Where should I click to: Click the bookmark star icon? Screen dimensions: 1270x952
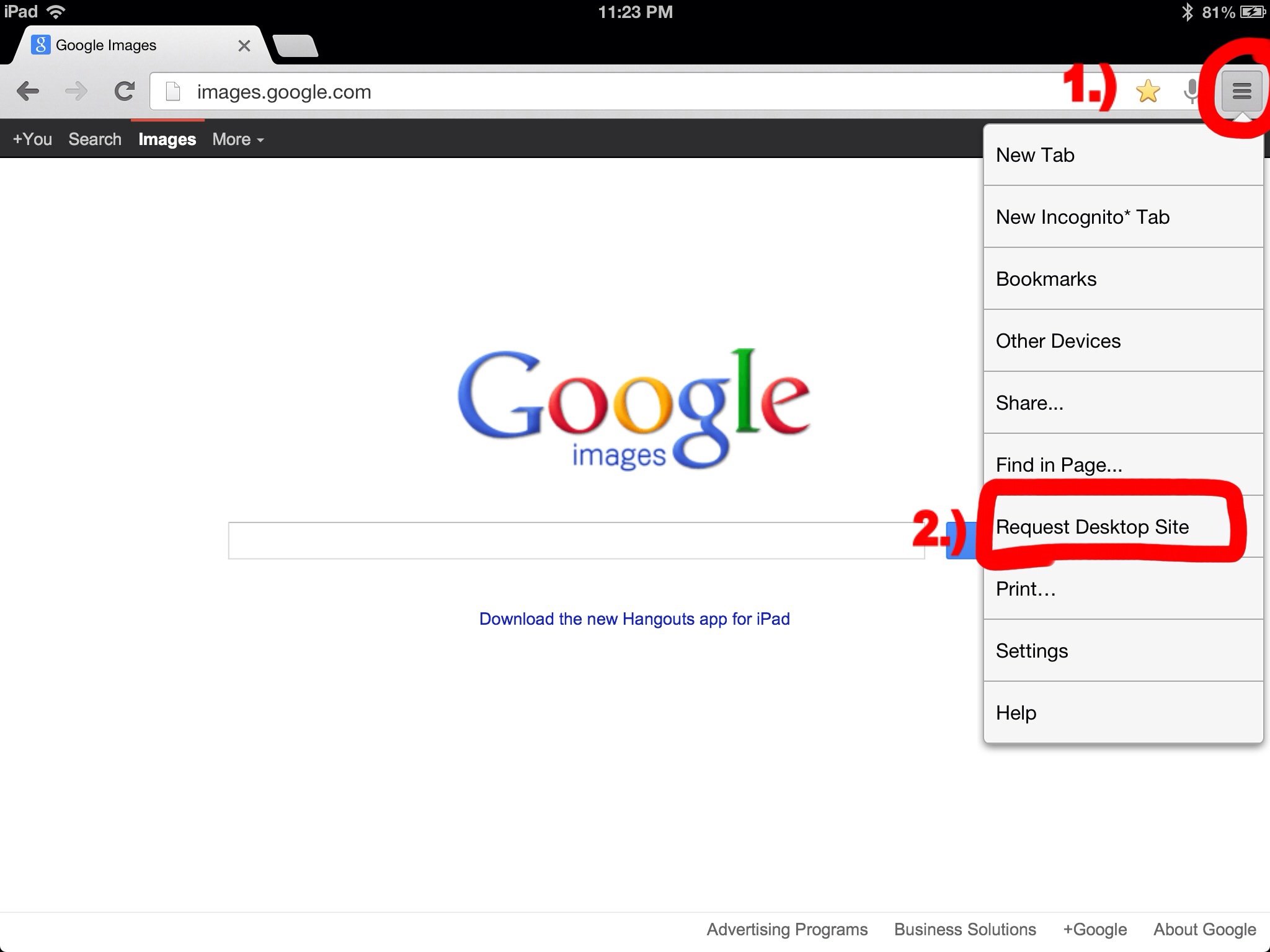pyautogui.click(x=1149, y=91)
